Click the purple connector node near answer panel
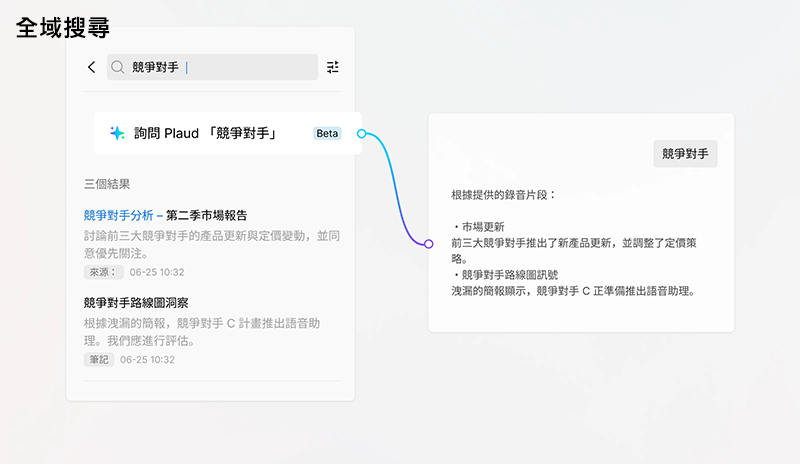Viewport: 800px width, 464px height. pos(428,244)
